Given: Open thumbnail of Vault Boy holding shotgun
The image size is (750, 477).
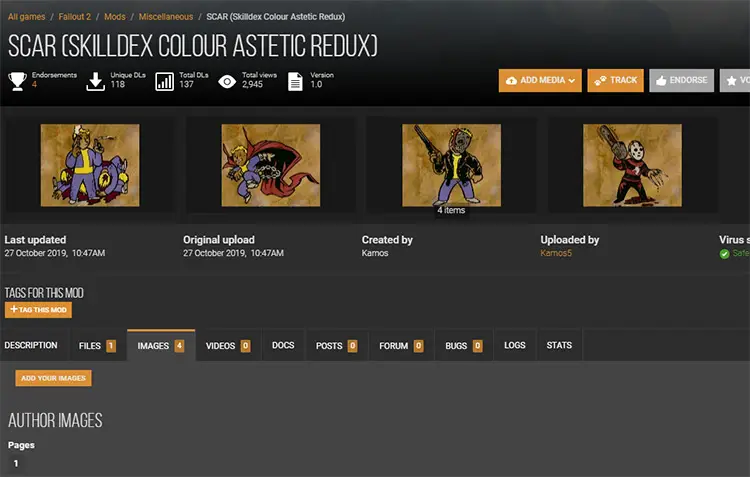Looking at the screenshot, I should tap(452, 166).
